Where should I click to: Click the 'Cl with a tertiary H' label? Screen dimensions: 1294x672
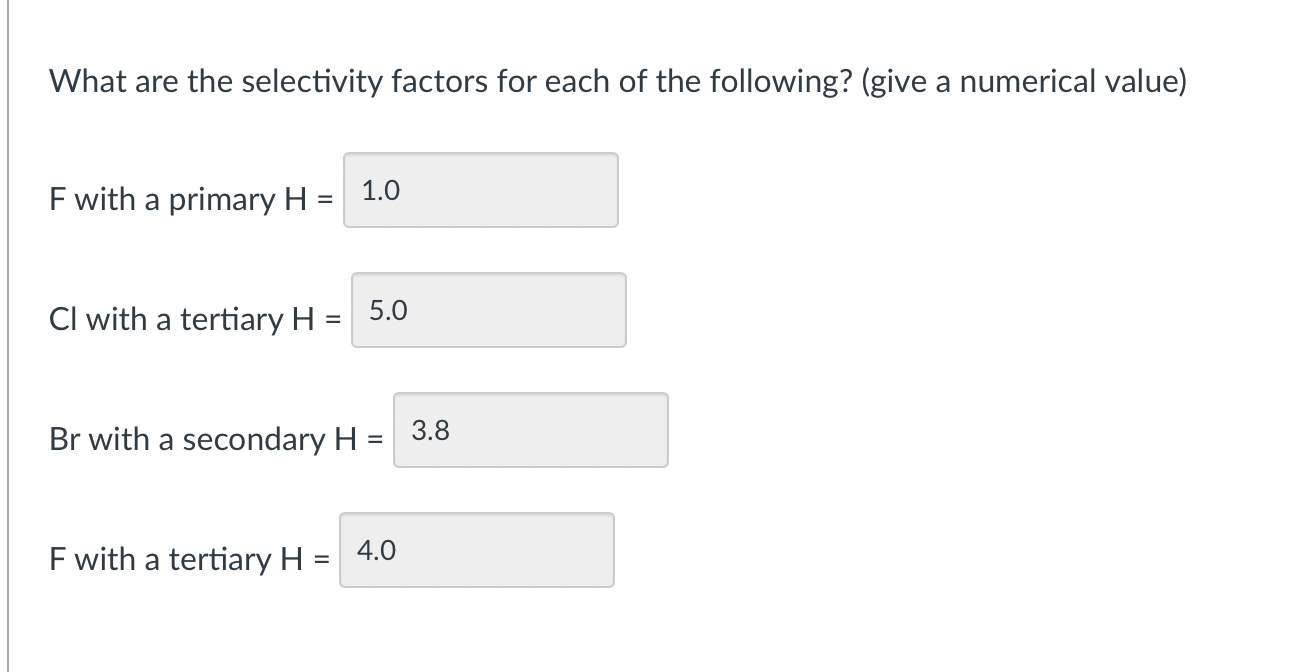point(184,319)
